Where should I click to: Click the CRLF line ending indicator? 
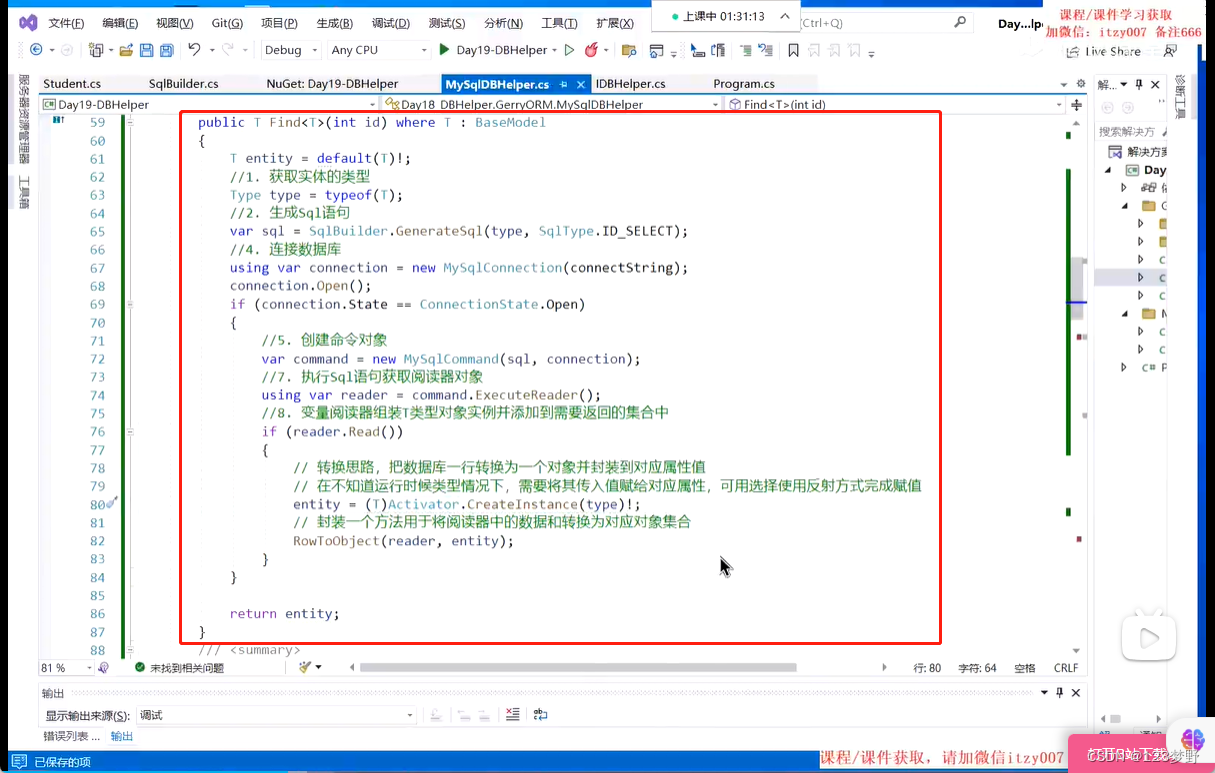coord(1066,668)
